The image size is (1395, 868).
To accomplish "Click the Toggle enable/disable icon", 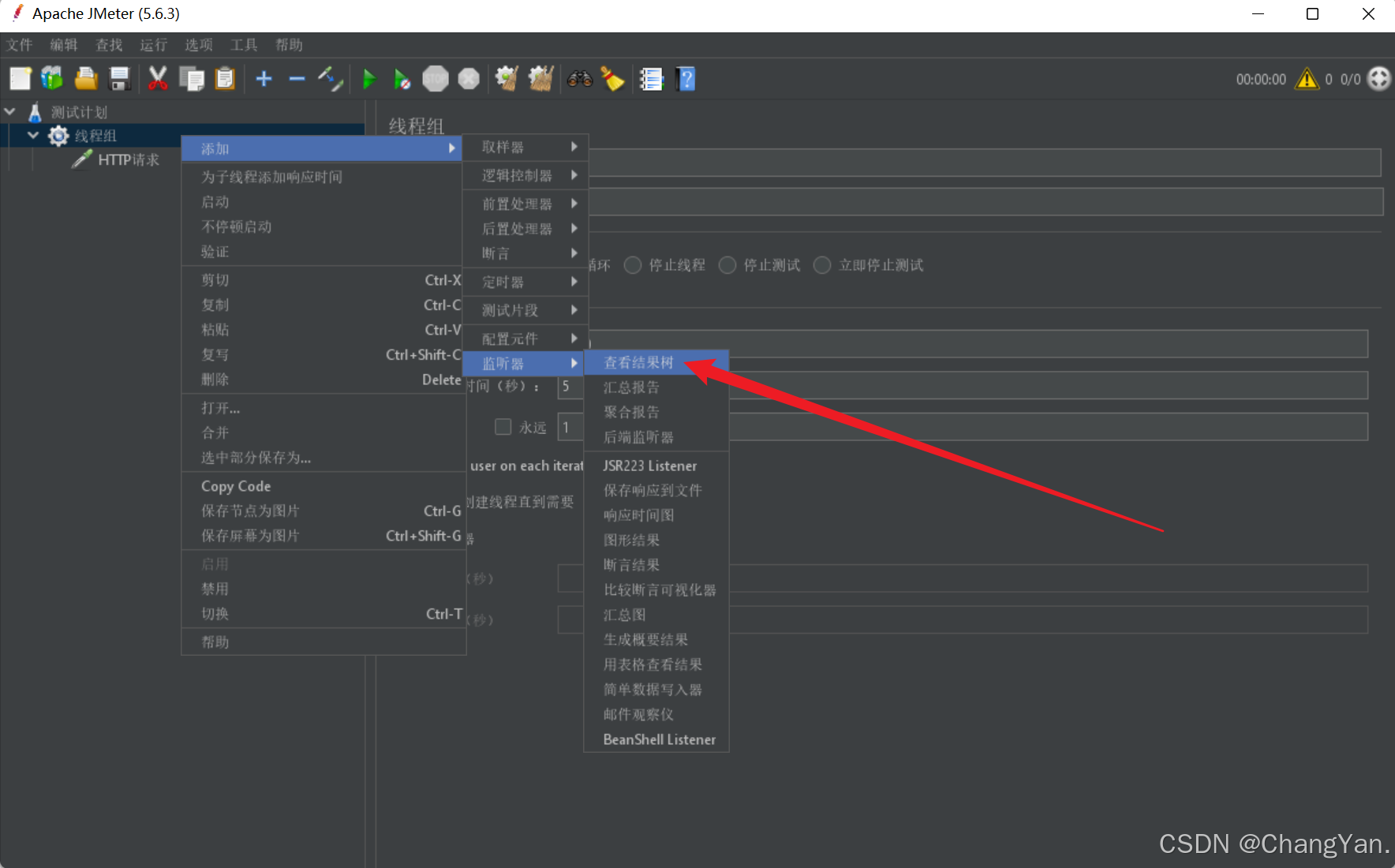I will point(331,79).
